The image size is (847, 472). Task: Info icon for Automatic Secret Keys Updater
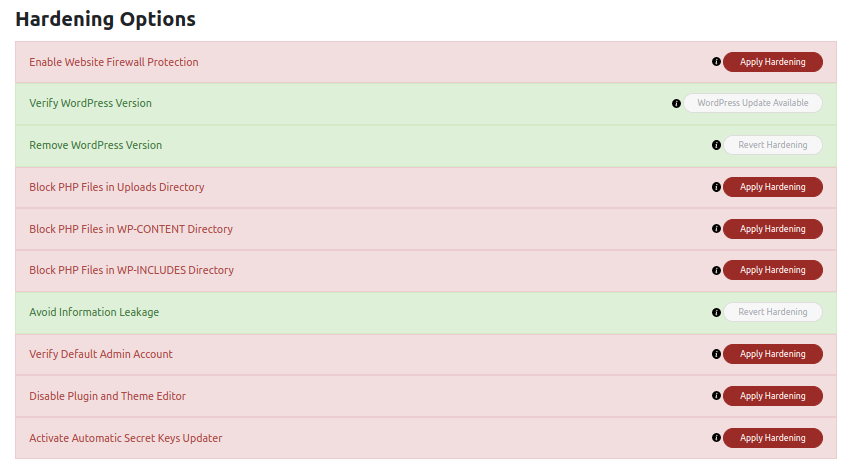pos(716,438)
